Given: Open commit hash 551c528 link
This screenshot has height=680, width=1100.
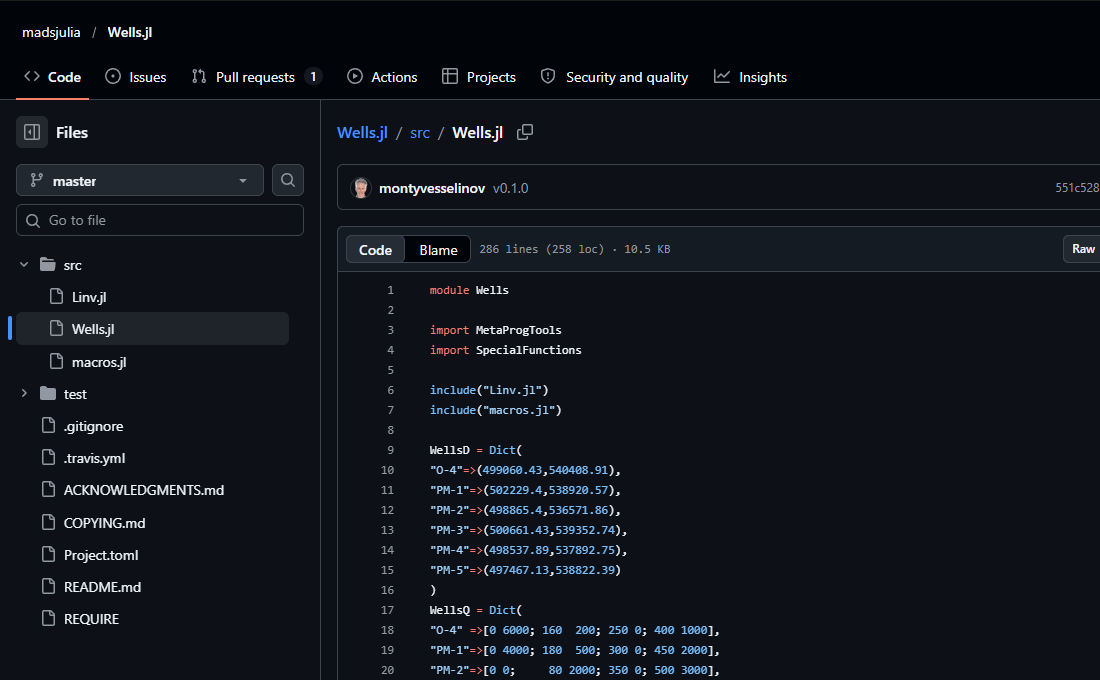Looking at the screenshot, I should (x=1077, y=187).
